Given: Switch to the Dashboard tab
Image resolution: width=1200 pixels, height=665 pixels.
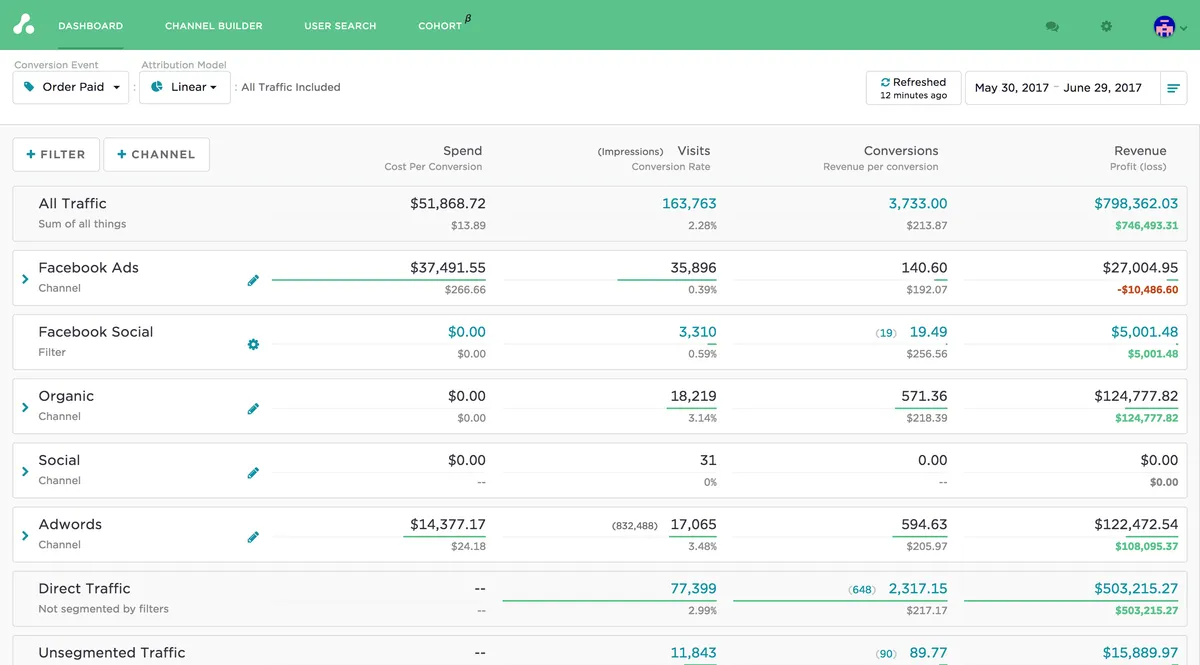Looking at the screenshot, I should 91,26.
